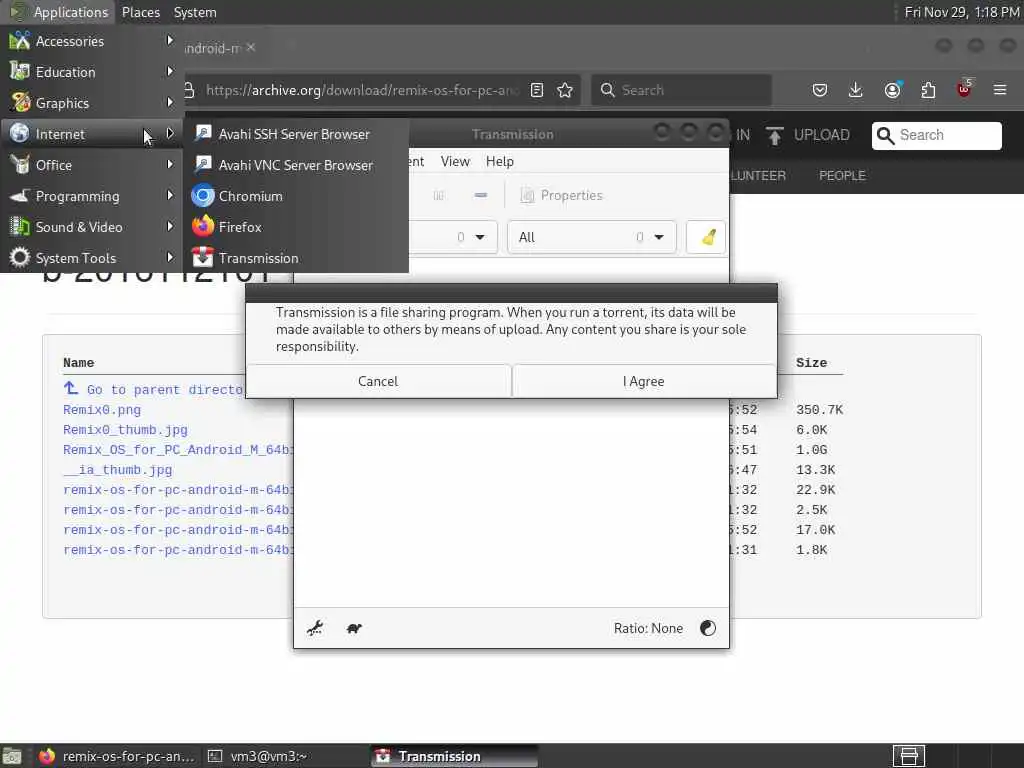Click the Name column header
Screen dimensions: 1024x768
click(x=78, y=363)
